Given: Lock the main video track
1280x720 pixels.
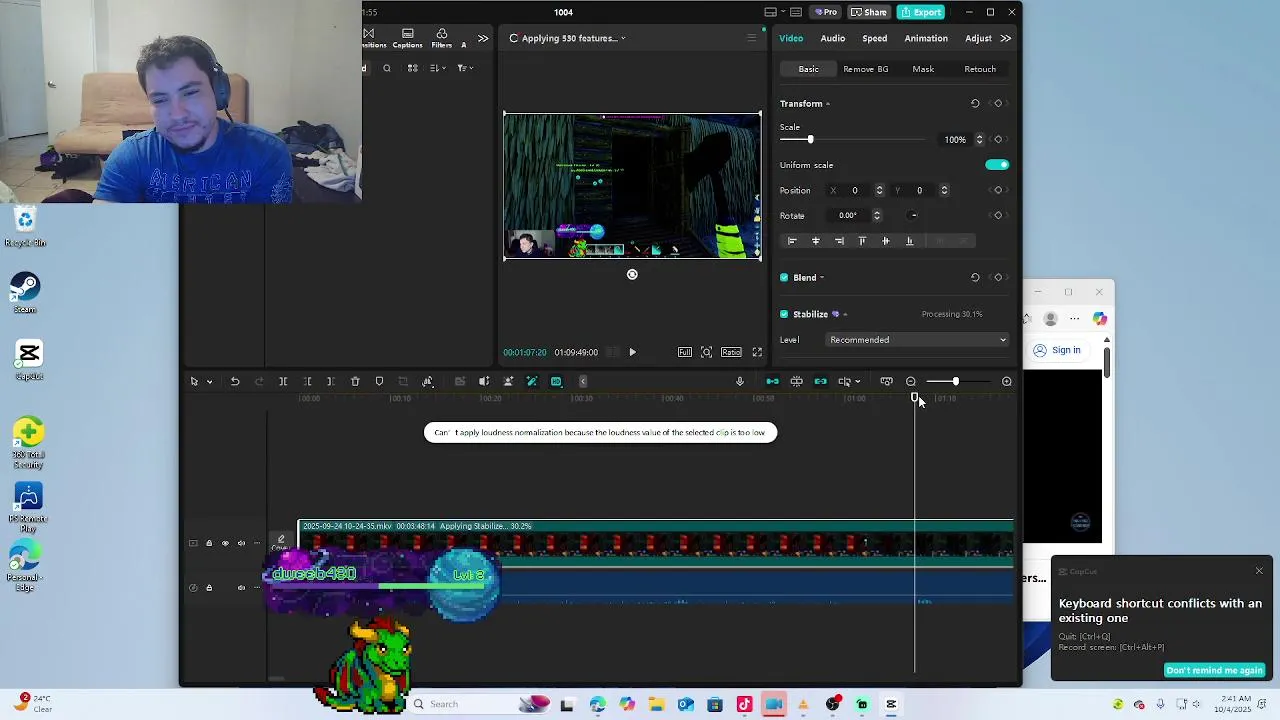Looking at the screenshot, I should tap(209, 543).
